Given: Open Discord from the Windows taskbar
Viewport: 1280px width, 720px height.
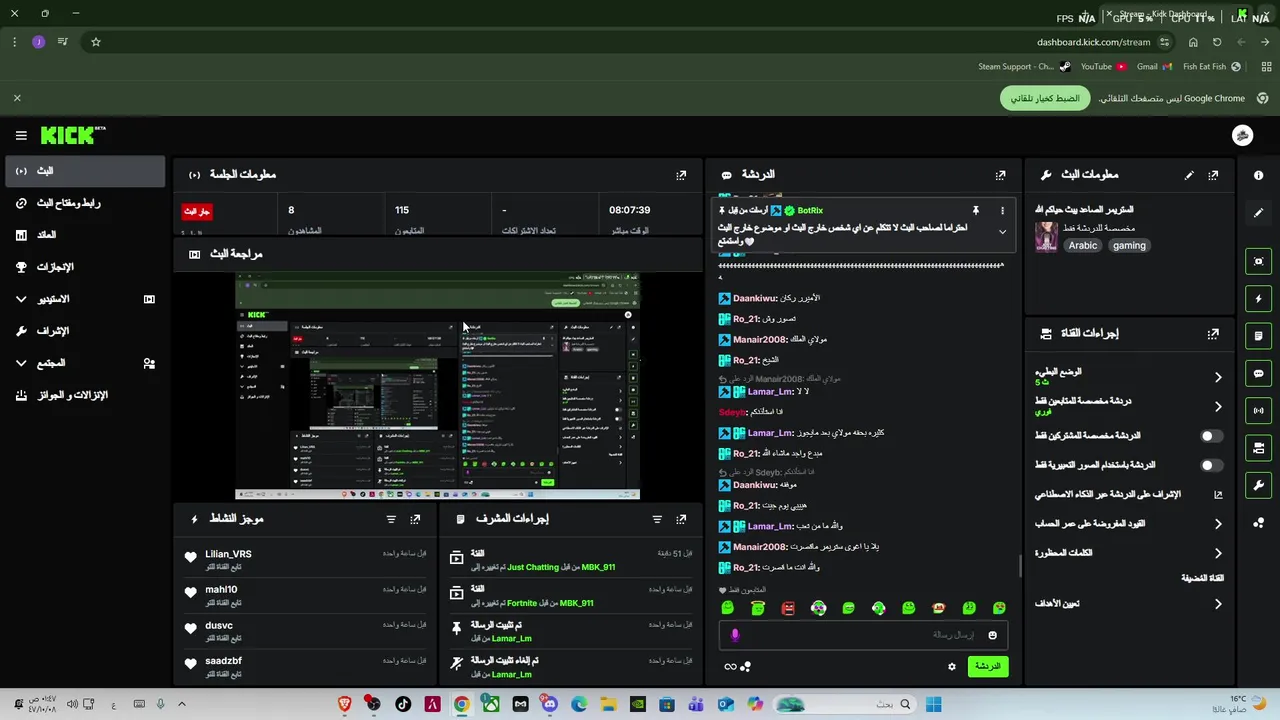Looking at the screenshot, I should pyautogui.click(x=549, y=704).
